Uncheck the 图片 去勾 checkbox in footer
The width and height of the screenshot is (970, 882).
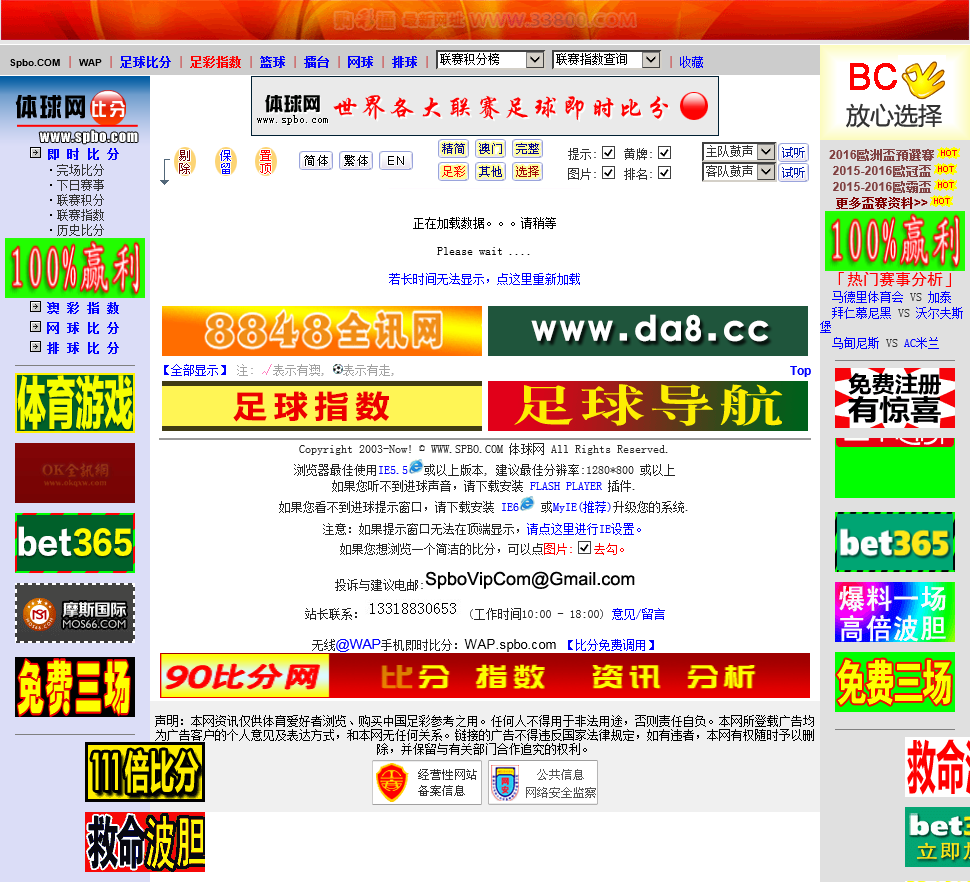click(x=584, y=547)
